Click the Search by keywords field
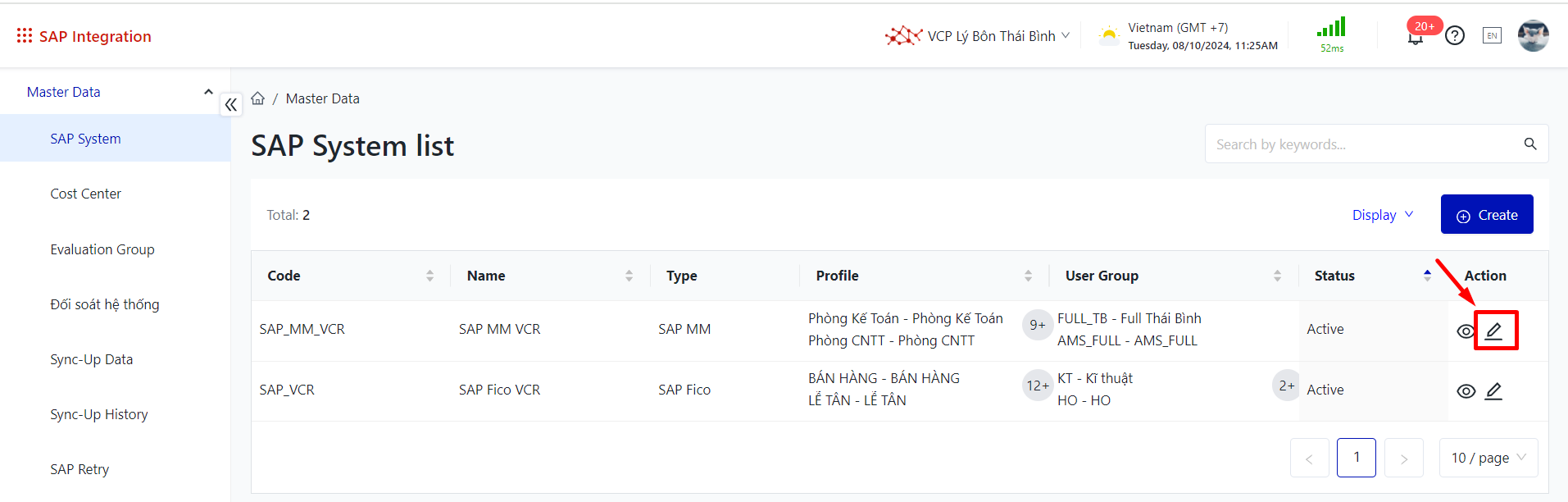The height and width of the screenshot is (502, 1568). point(1361,144)
